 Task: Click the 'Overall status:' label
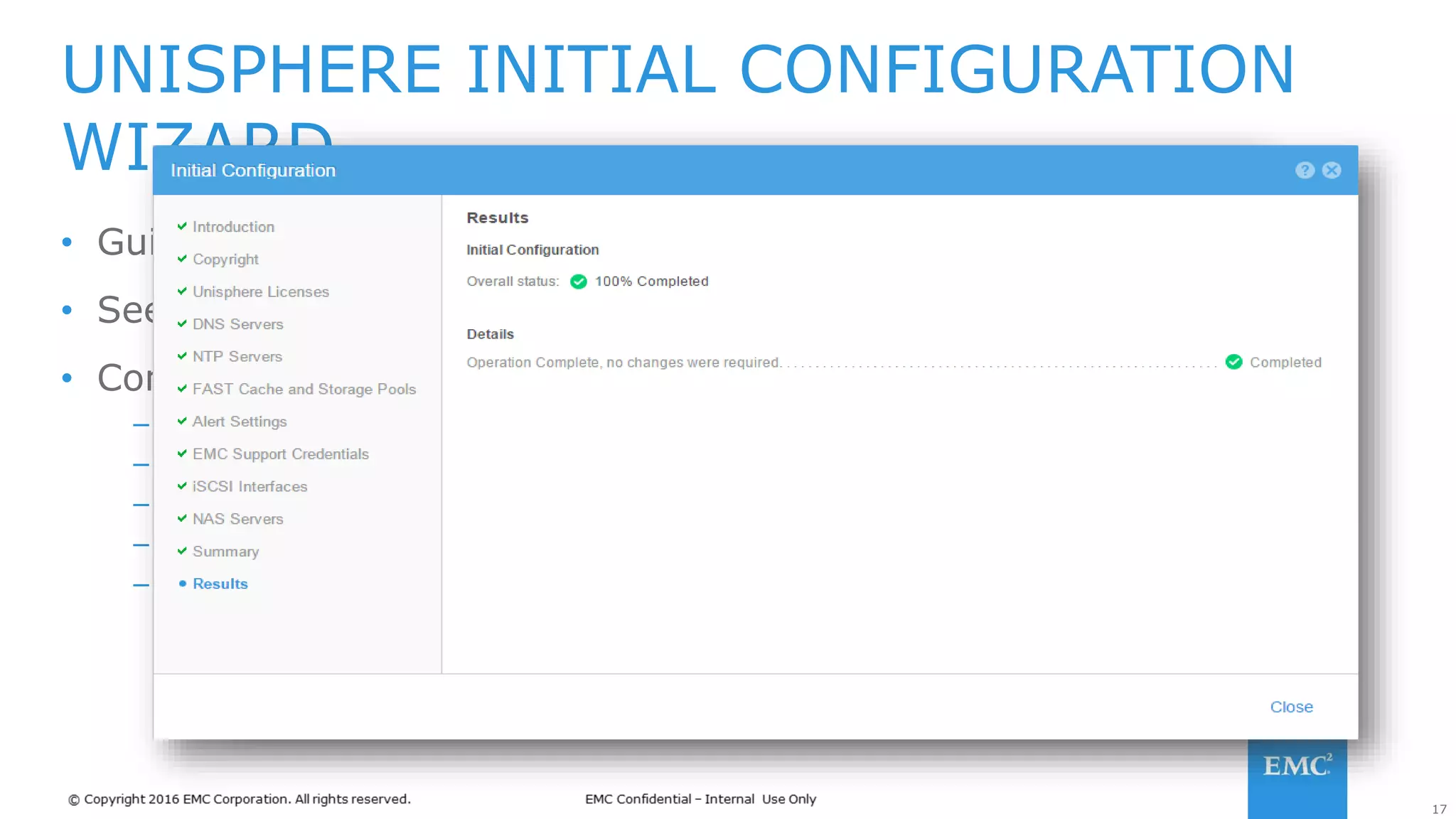tap(513, 282)
